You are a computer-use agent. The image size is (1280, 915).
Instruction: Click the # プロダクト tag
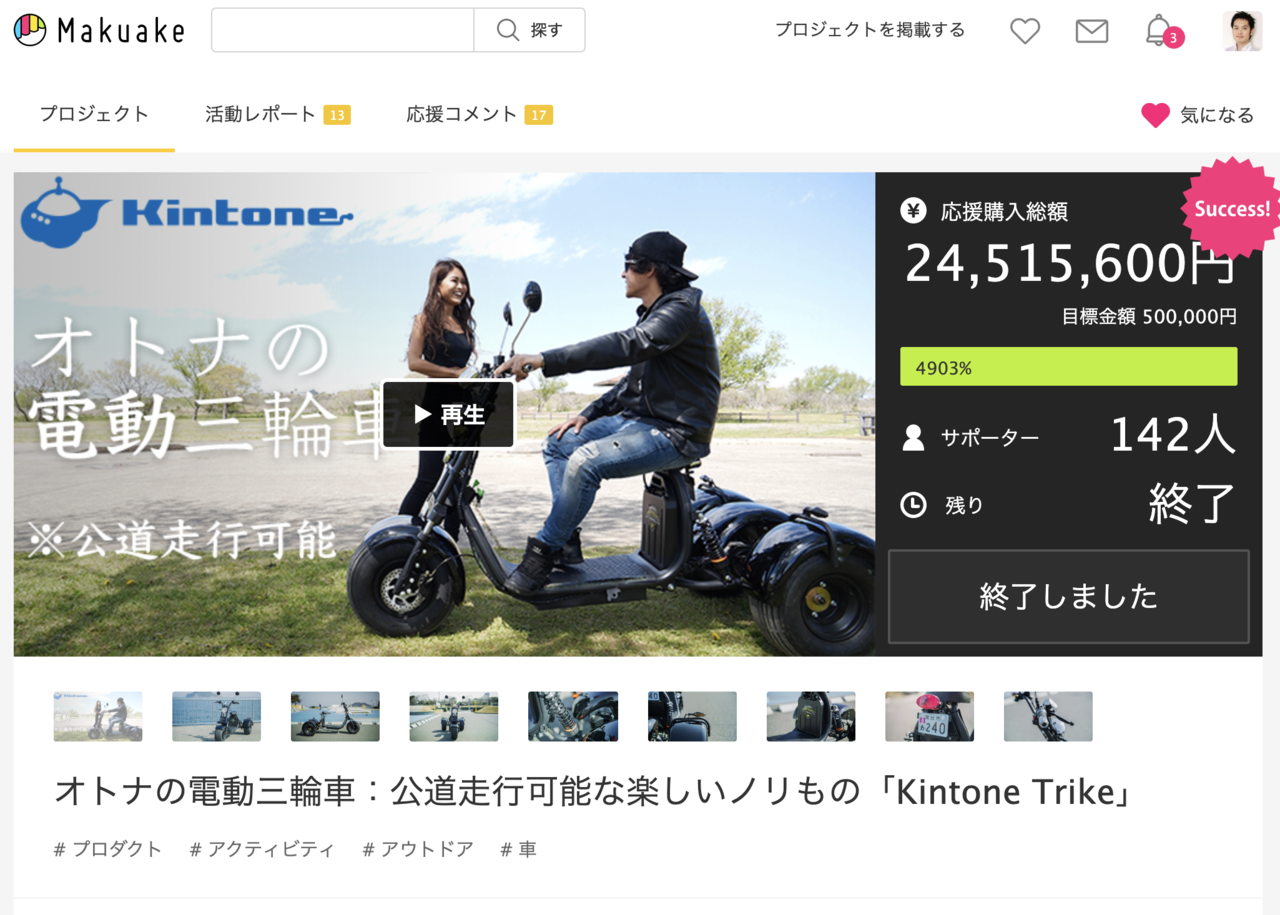[x=108, y=849]
